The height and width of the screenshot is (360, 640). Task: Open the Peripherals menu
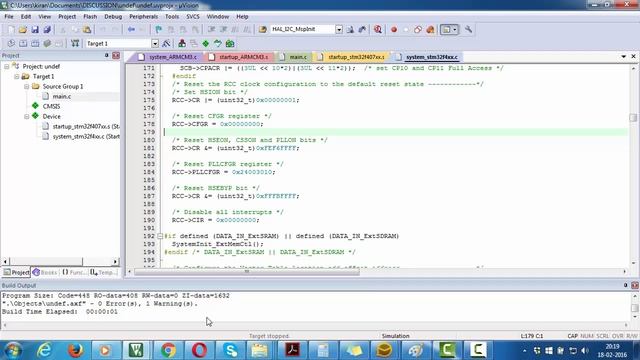(x=143, y=17)
